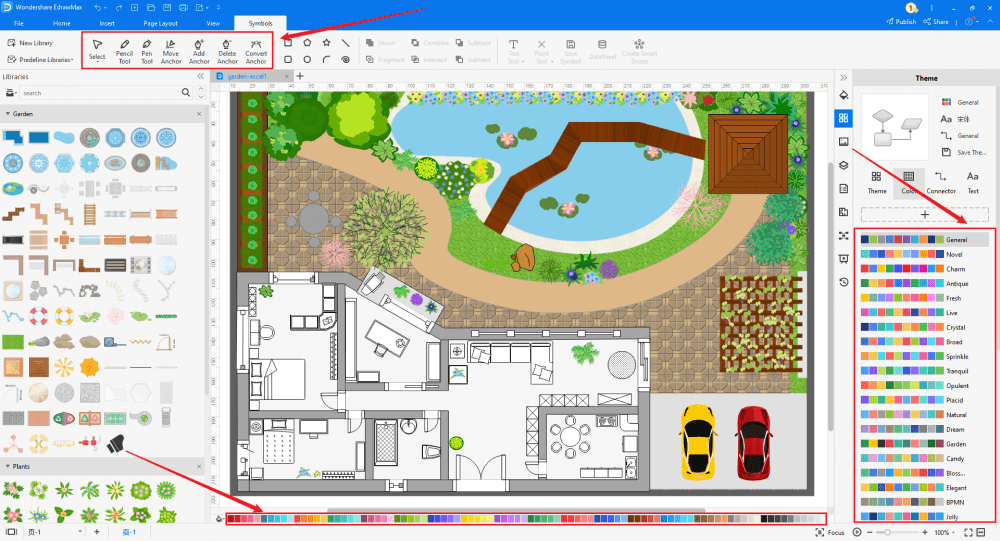
Task: Click the New Library button
Action: tap(30, 43)
